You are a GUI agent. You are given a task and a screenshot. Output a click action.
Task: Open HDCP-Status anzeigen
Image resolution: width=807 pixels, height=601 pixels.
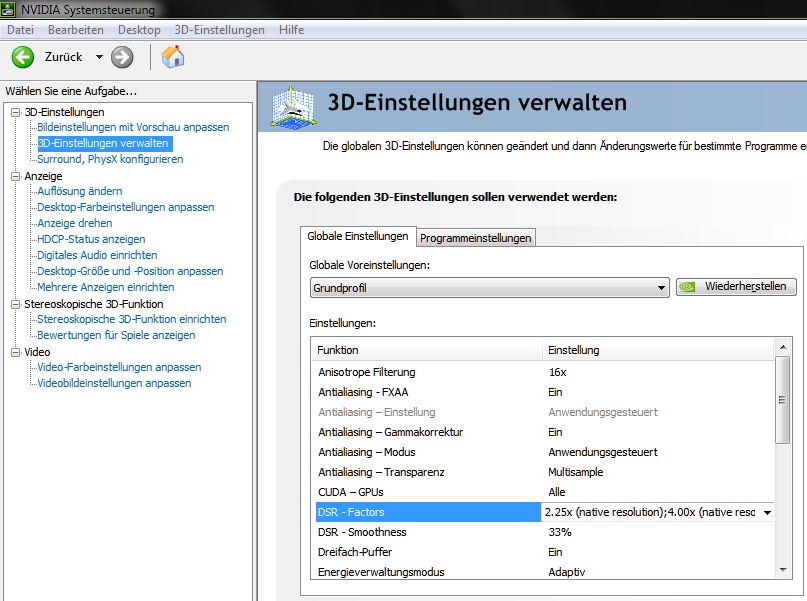[x=91, y=239]
